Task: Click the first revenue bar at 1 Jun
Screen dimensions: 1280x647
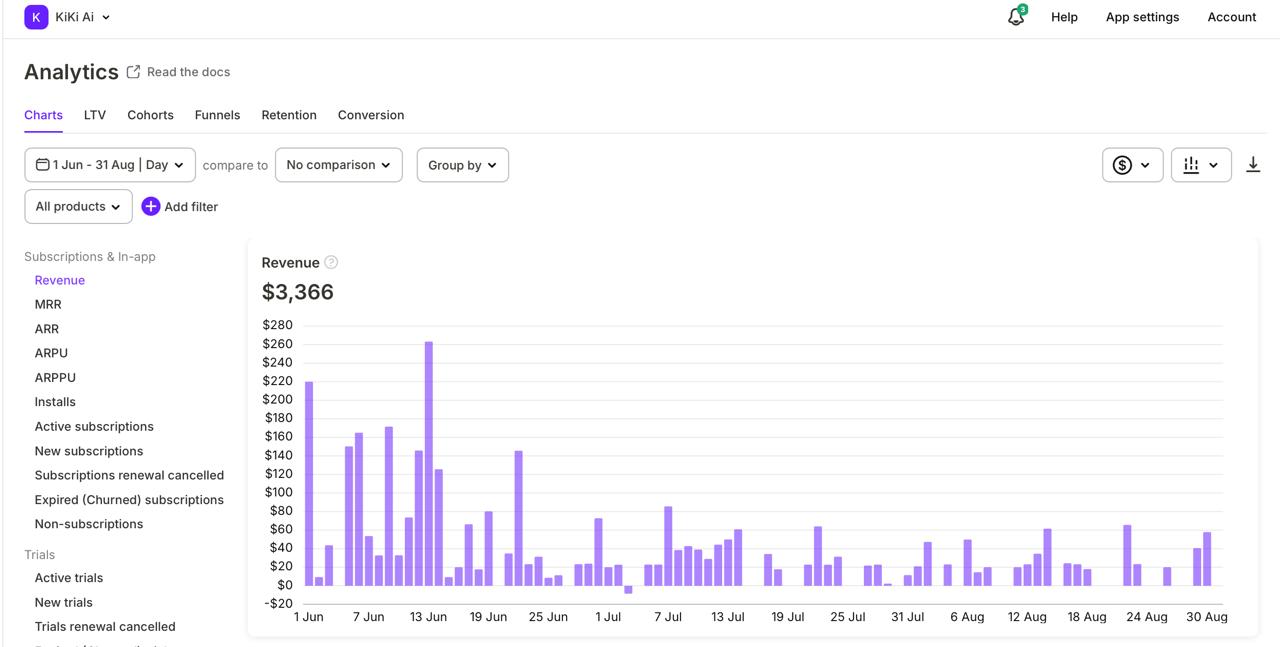Action: [x=309, y=483]
